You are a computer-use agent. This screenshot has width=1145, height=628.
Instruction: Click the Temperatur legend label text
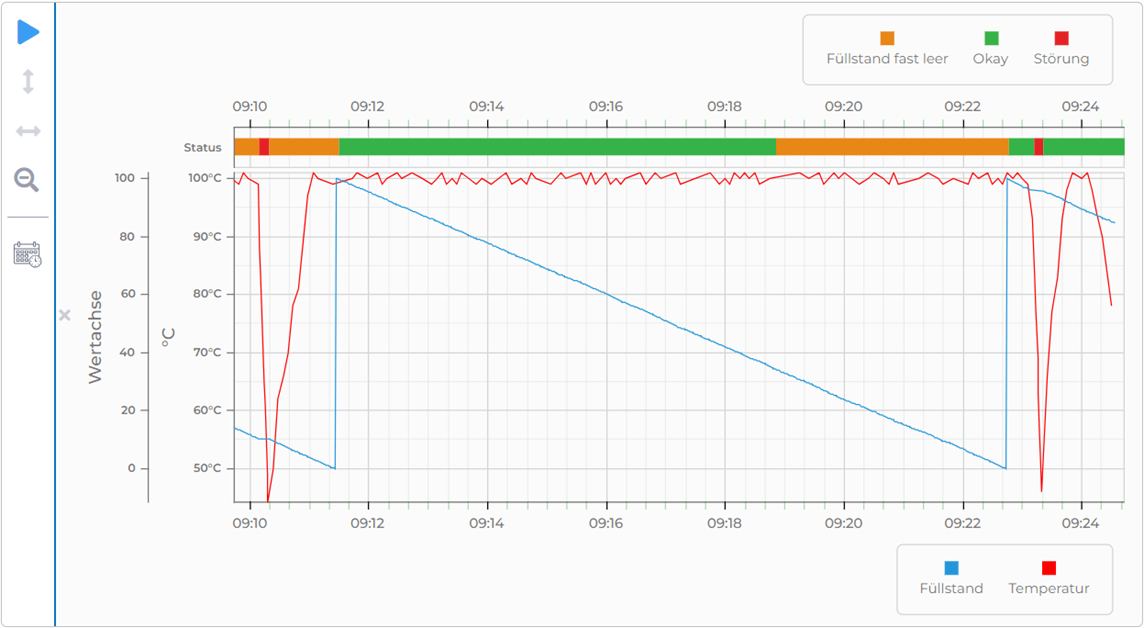tap(1049, 588)
